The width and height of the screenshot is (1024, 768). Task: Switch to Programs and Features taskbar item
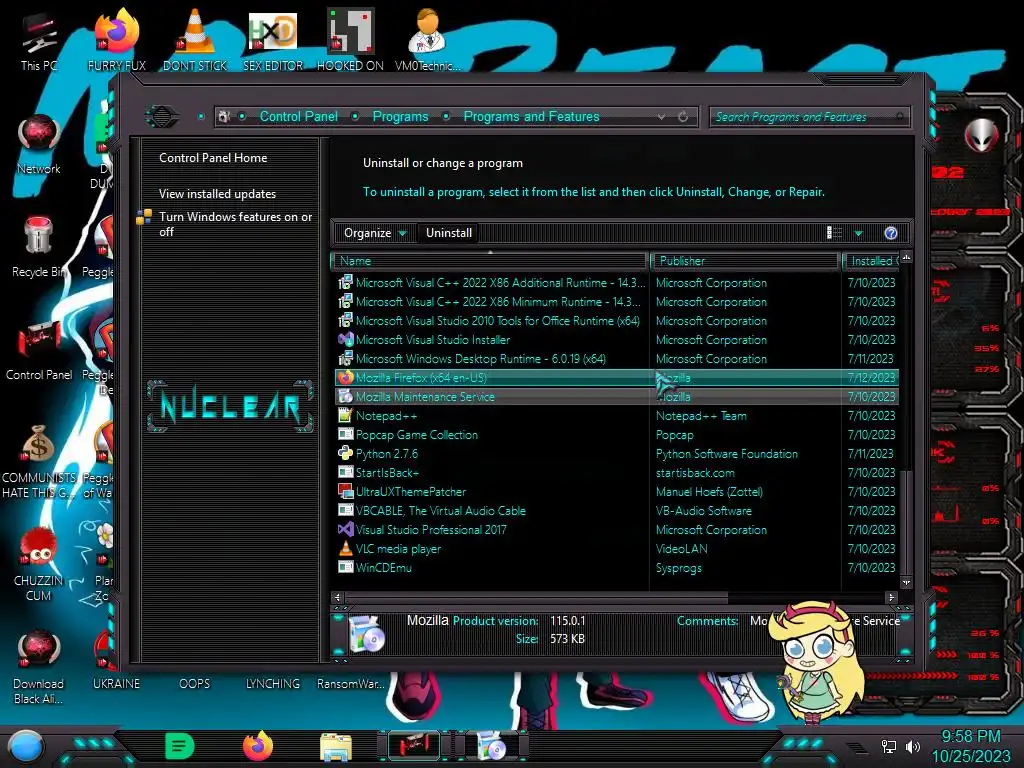point(492,746)
